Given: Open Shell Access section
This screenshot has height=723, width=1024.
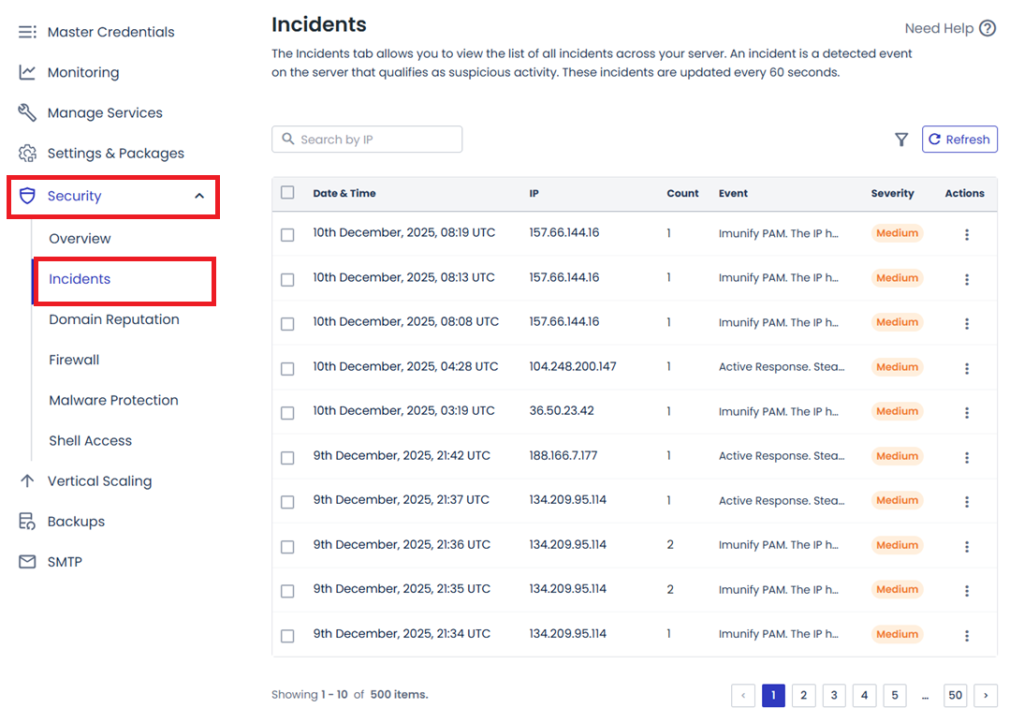Looking at the screenshot, I should click(90, 441).
